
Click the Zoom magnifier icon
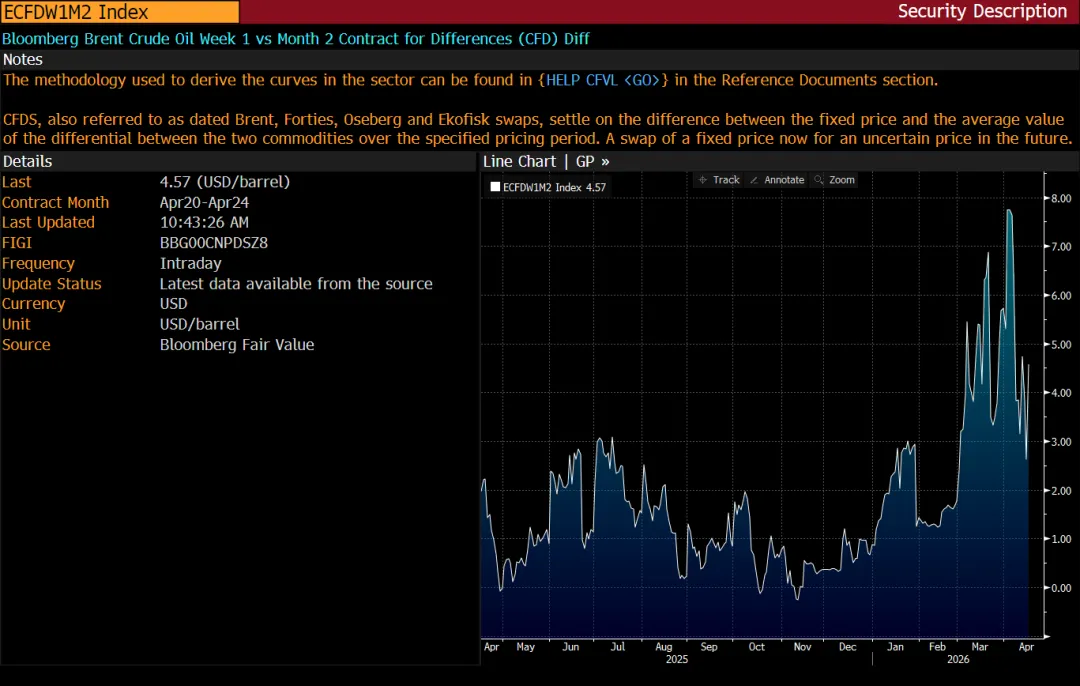pyautogui.click(x=818, y=180)
